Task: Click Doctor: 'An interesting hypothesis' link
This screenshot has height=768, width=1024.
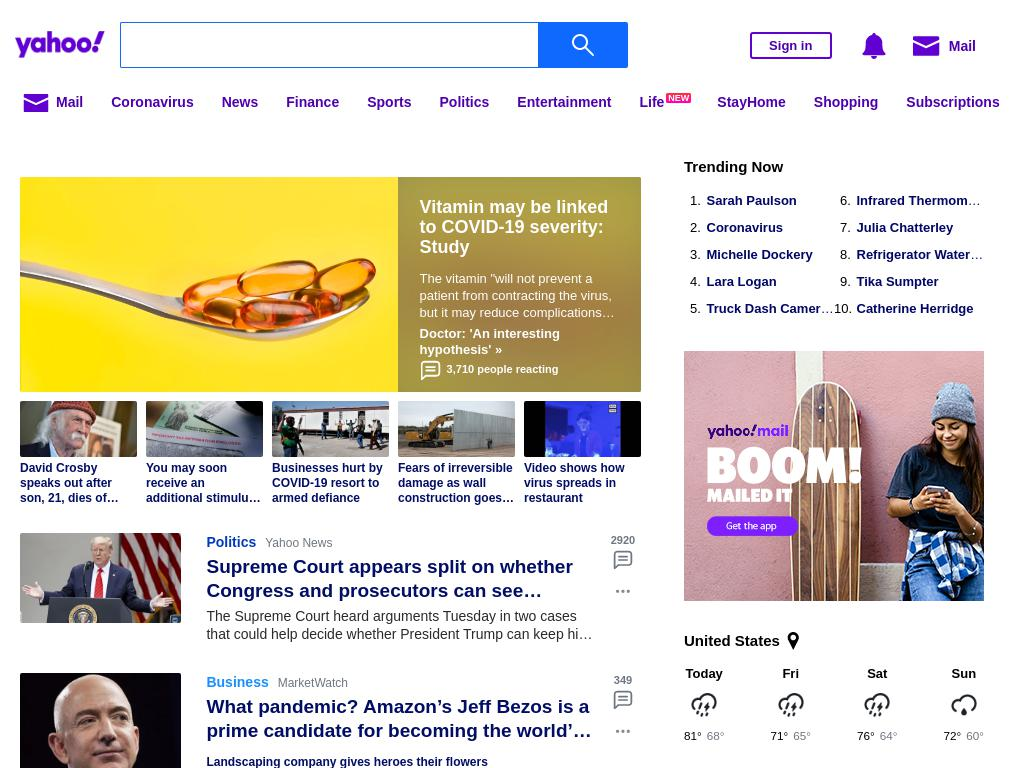Action: (x=489, y=342)
